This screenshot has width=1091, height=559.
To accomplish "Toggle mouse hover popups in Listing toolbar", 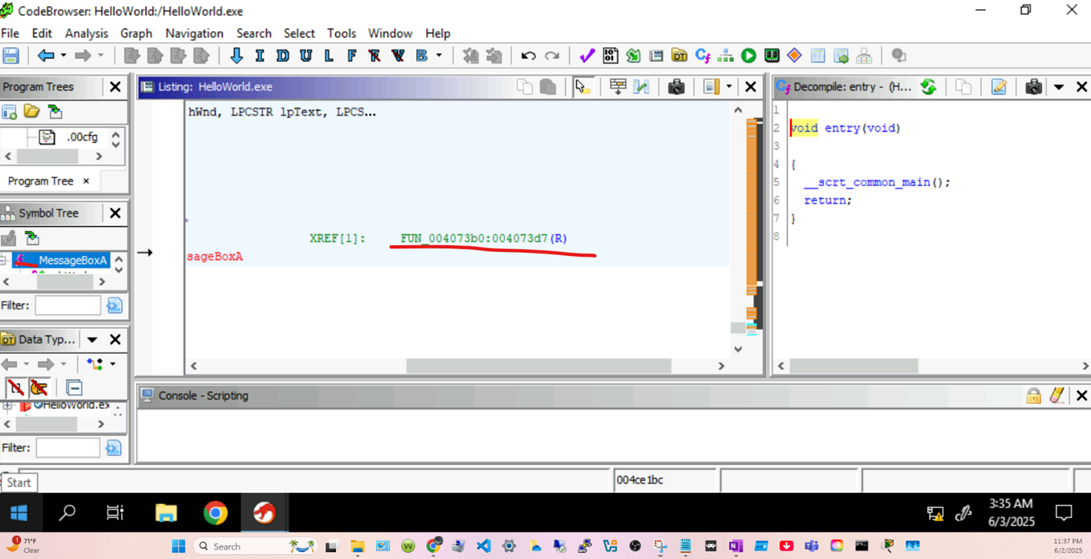I will [582, 87].
